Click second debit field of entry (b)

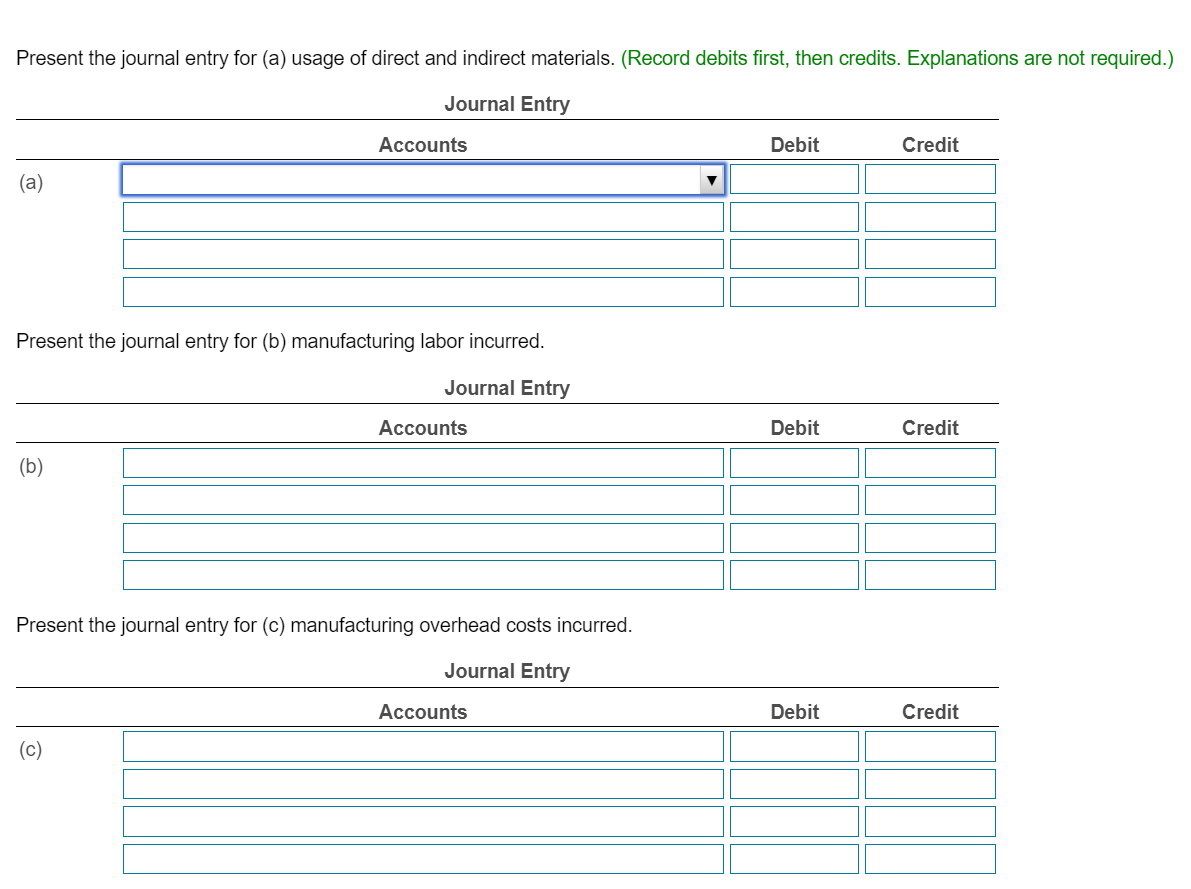point(795,500)
